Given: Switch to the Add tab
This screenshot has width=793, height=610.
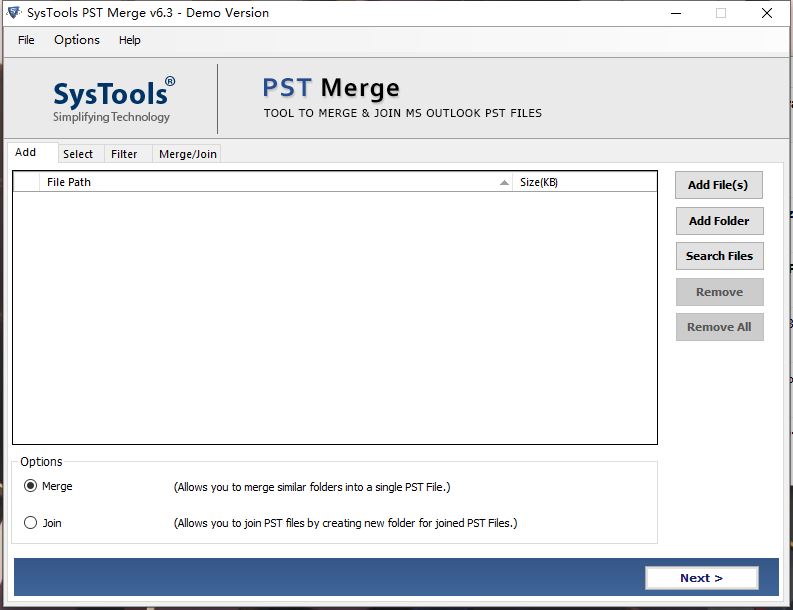Looking at the screenshot, I should [33, 152].
